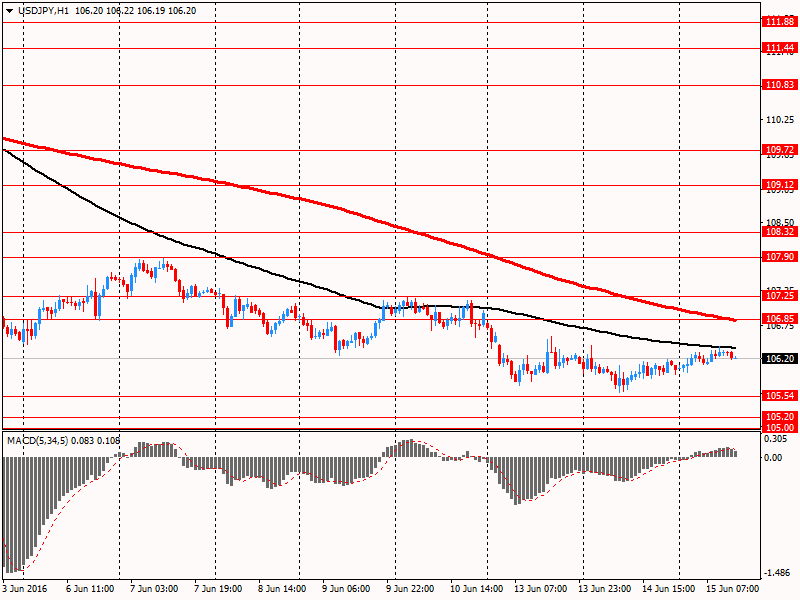Click the 110.25 price scale value

780,119
